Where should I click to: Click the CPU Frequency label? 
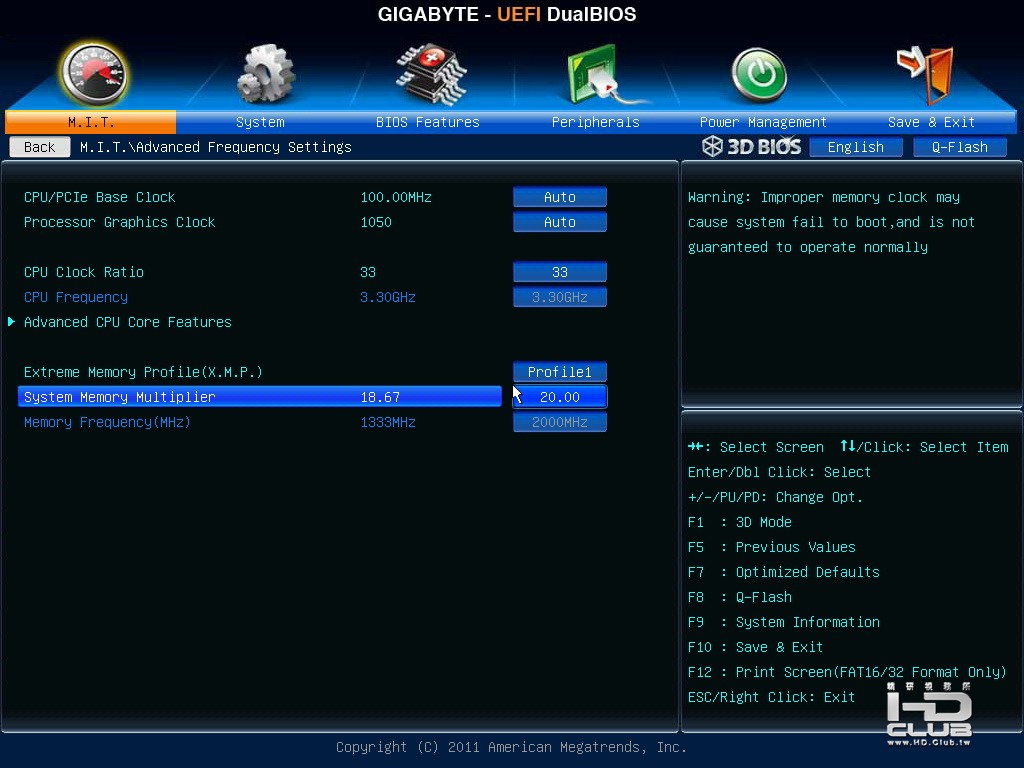tap(76, 297)
